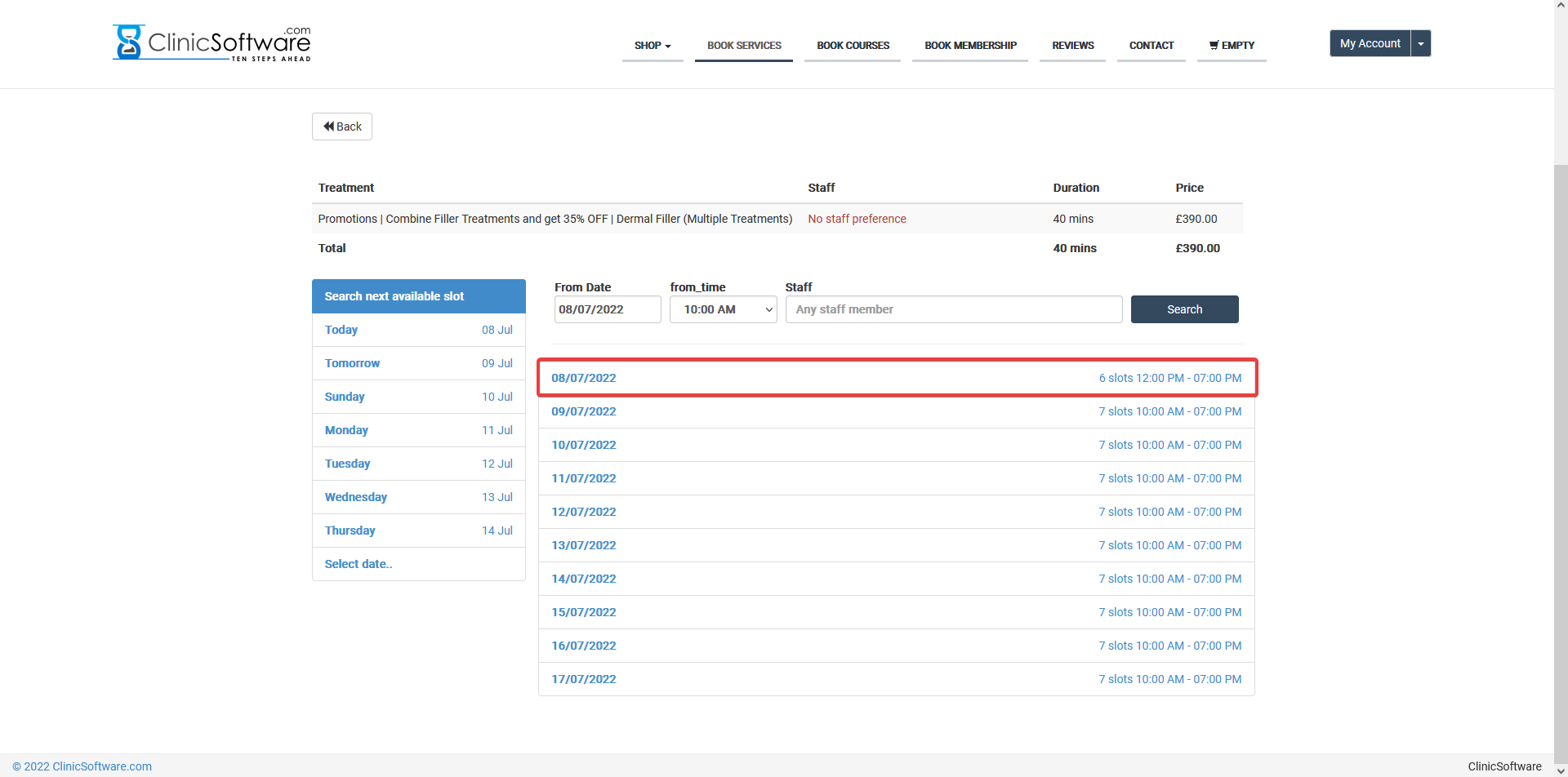Viewport: 1568px width, 777px height.
Task: Click the From Date input field
Action: 607,309
